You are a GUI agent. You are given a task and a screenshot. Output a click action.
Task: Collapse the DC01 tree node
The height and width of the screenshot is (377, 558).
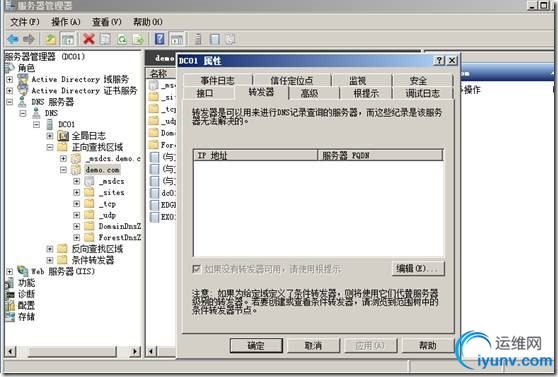tap(36, 125)
